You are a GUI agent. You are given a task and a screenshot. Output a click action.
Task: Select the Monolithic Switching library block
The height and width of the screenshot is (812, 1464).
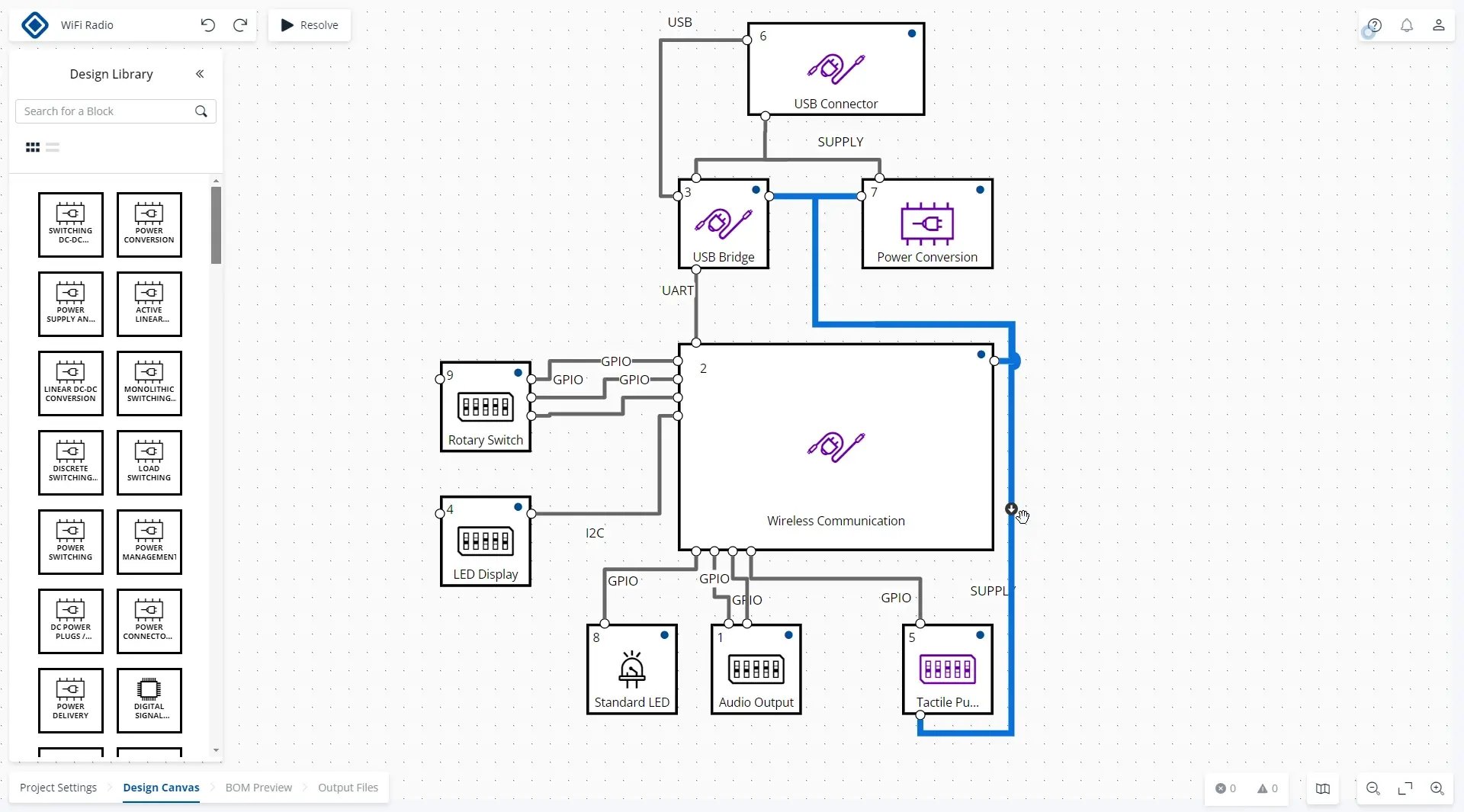149,384
